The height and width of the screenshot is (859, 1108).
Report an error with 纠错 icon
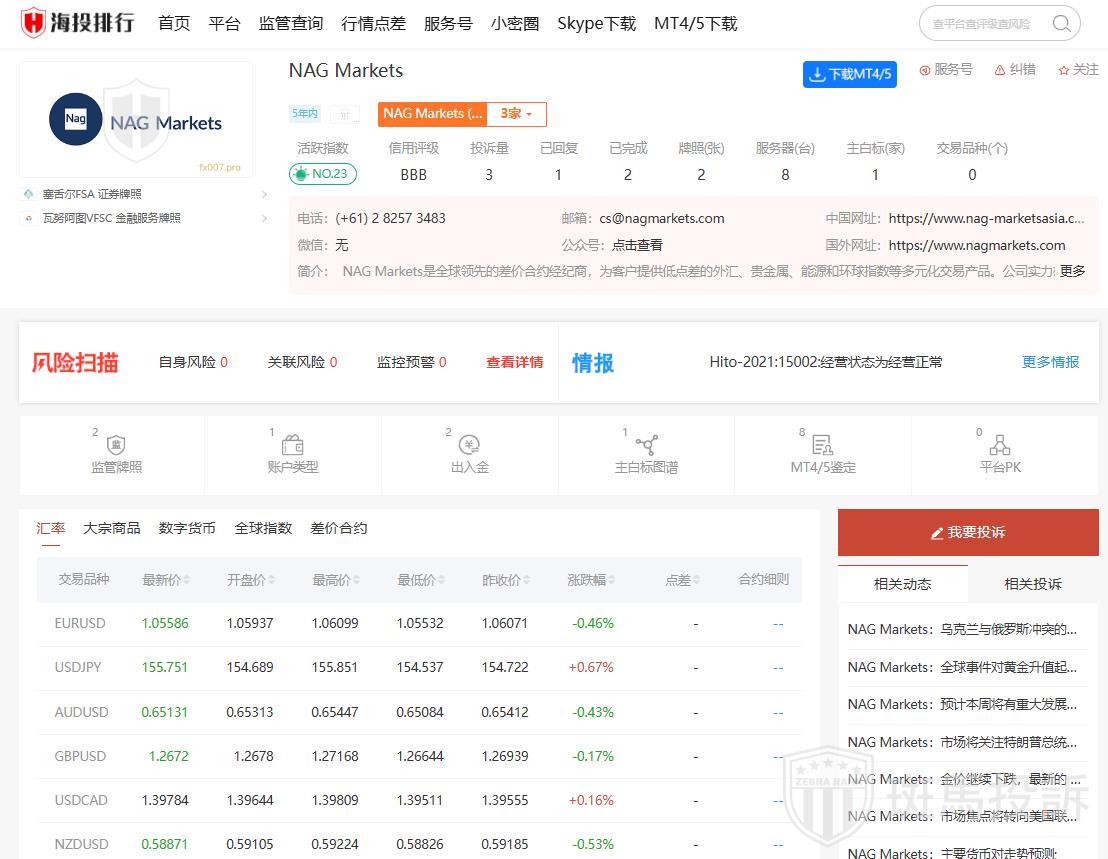pyautogui.click(x=1000, y=70)
